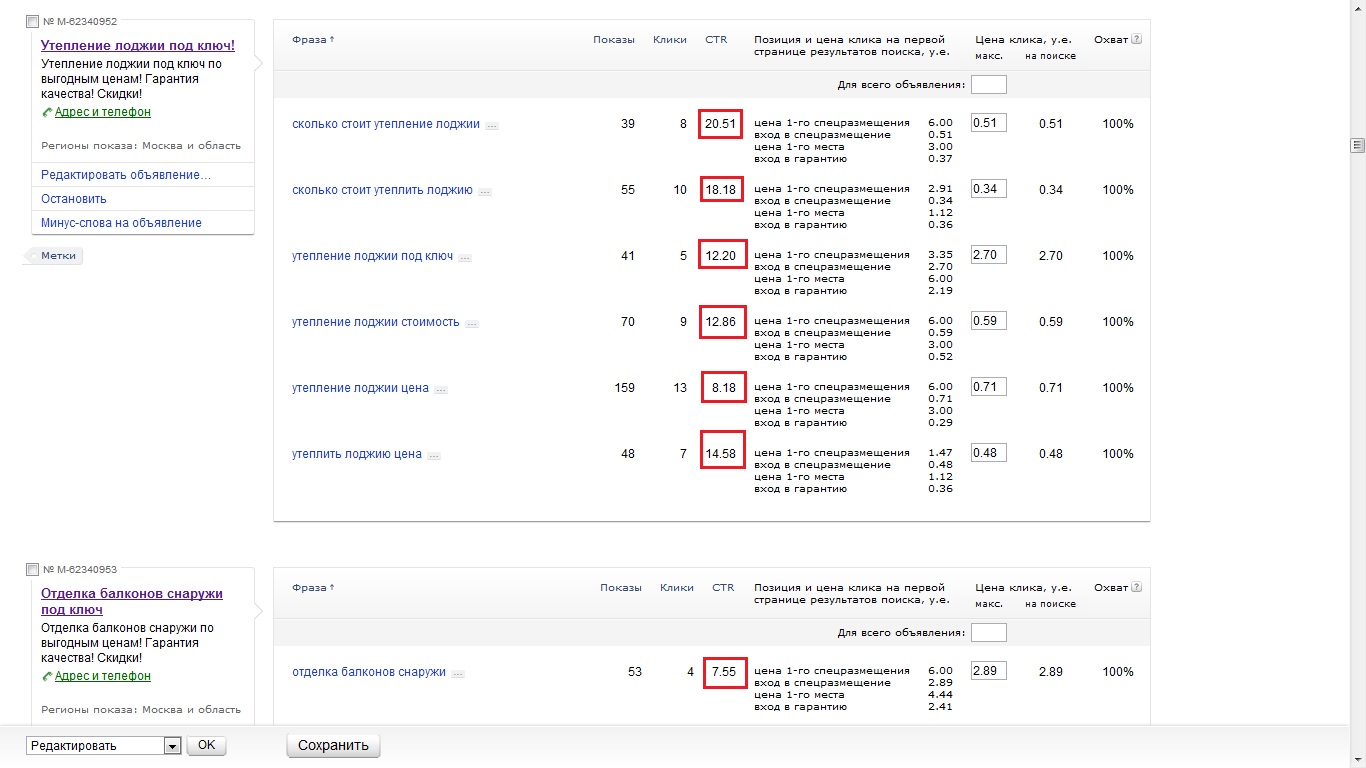1366x768 pixels.
Task: Select the checkbox for ad № M-62340953
Action: click(x=32, y=570)
